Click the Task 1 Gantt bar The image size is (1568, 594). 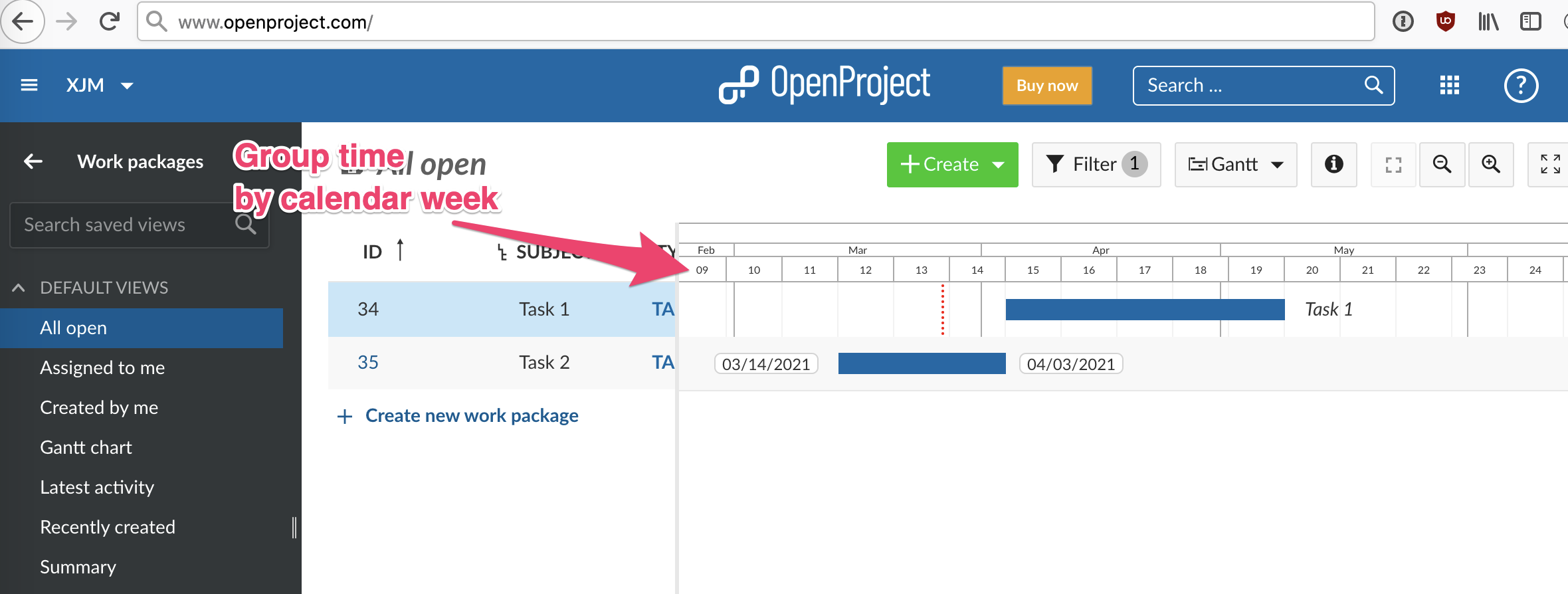click(1144, 310)
